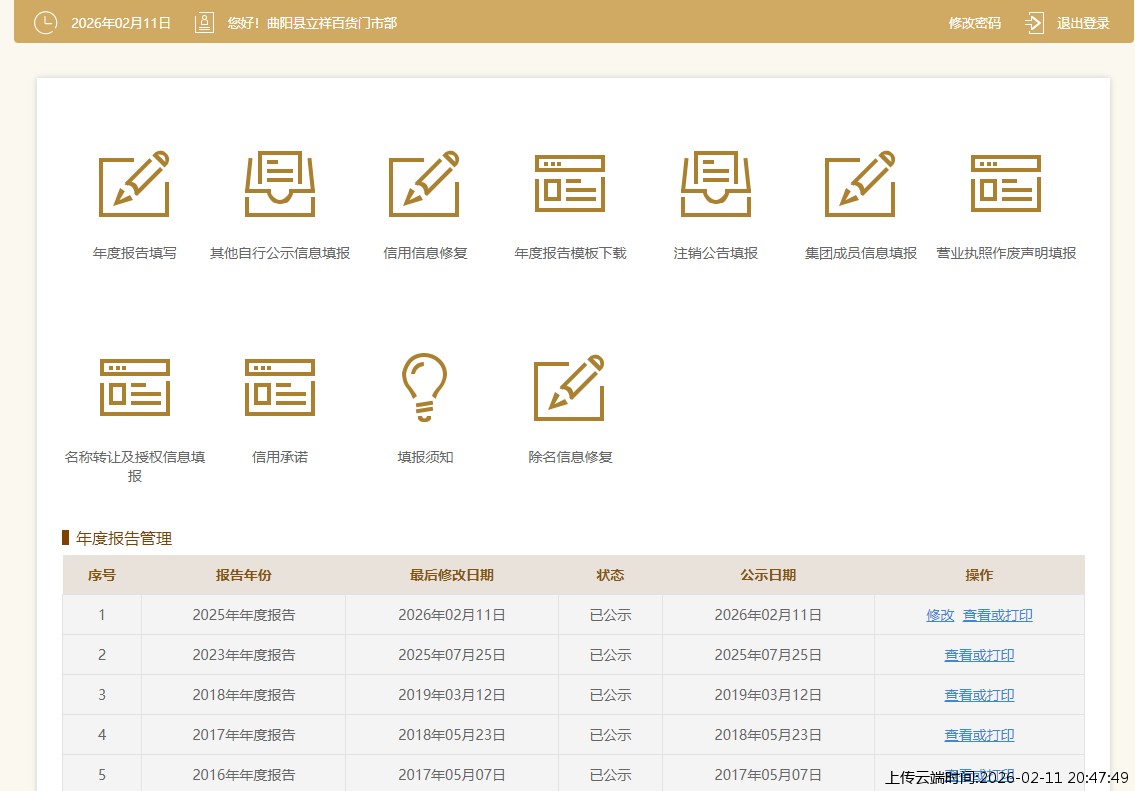This screenshot has height=791, width=1135.
Task: Click 查看或打印 for 2018年年度报告
Action: click(x=979, y=695)
